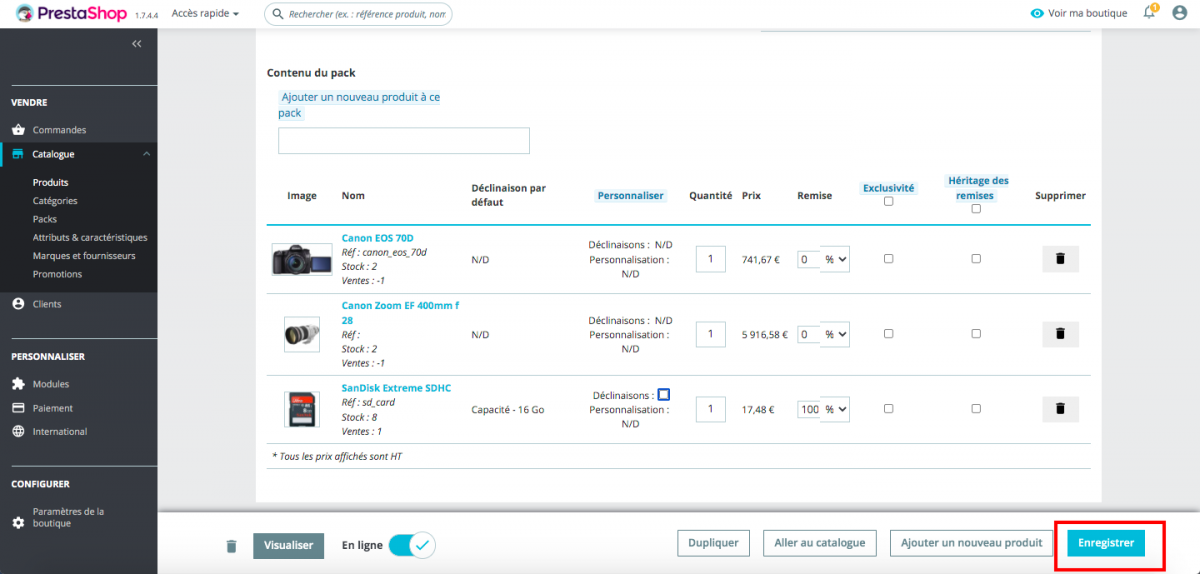Click the Paiement card icon

[18, 408]
